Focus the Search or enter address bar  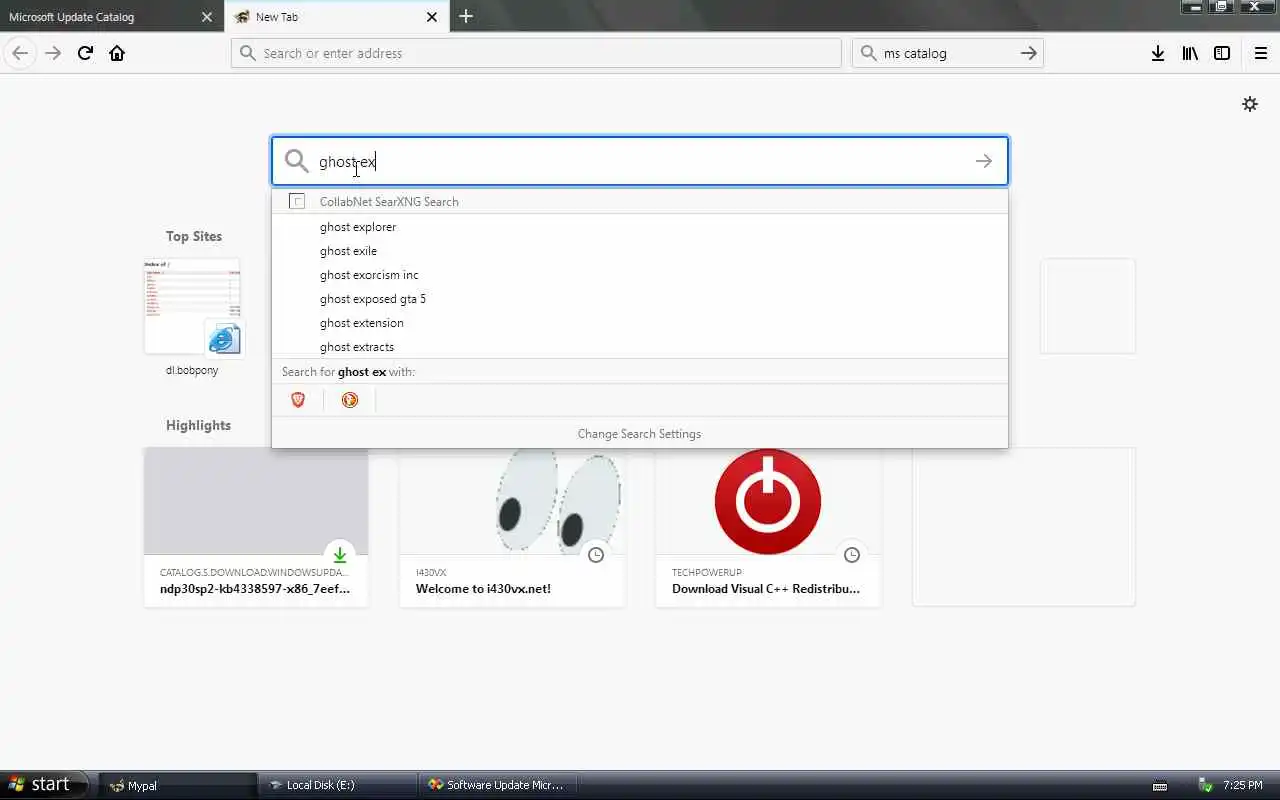(x=536, y=53)
